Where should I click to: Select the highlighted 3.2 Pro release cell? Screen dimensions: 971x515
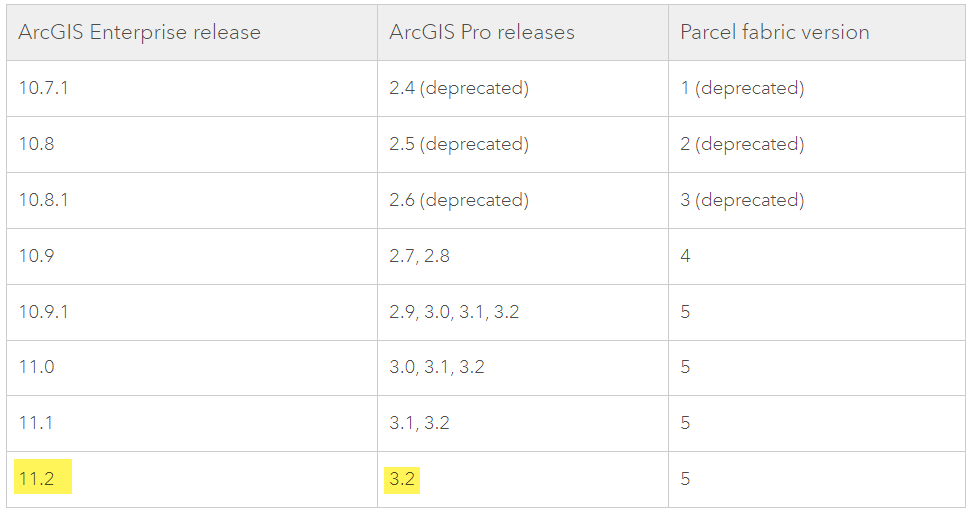(402, 479)
